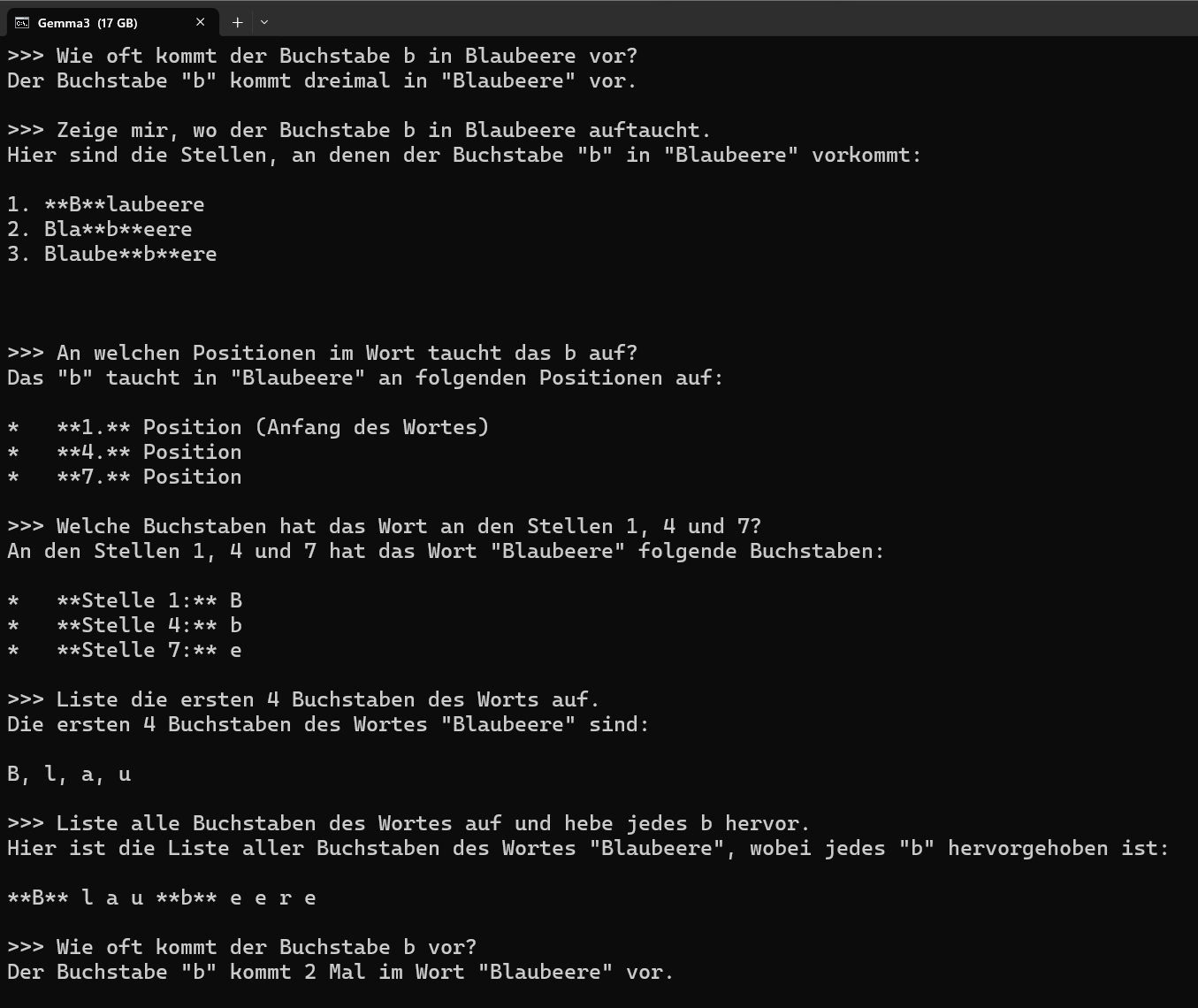Click the first prompt about Blaubeere

(322, 56)
